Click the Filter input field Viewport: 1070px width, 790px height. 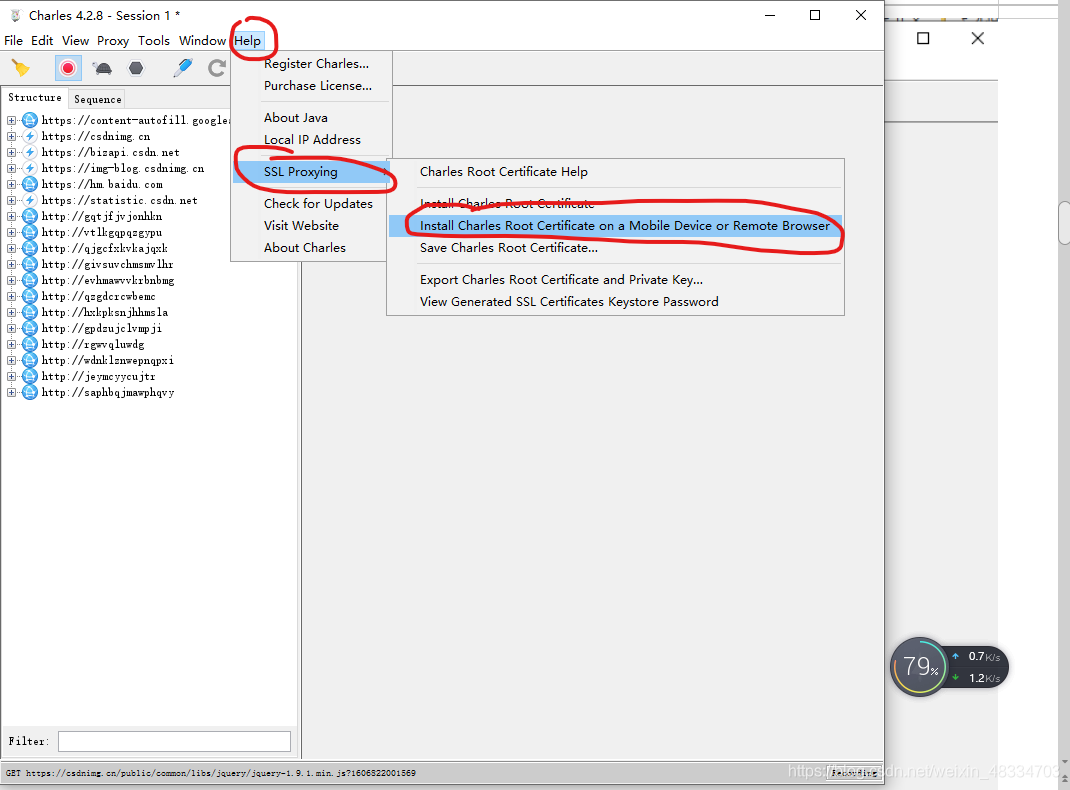(x=174, y=741)
